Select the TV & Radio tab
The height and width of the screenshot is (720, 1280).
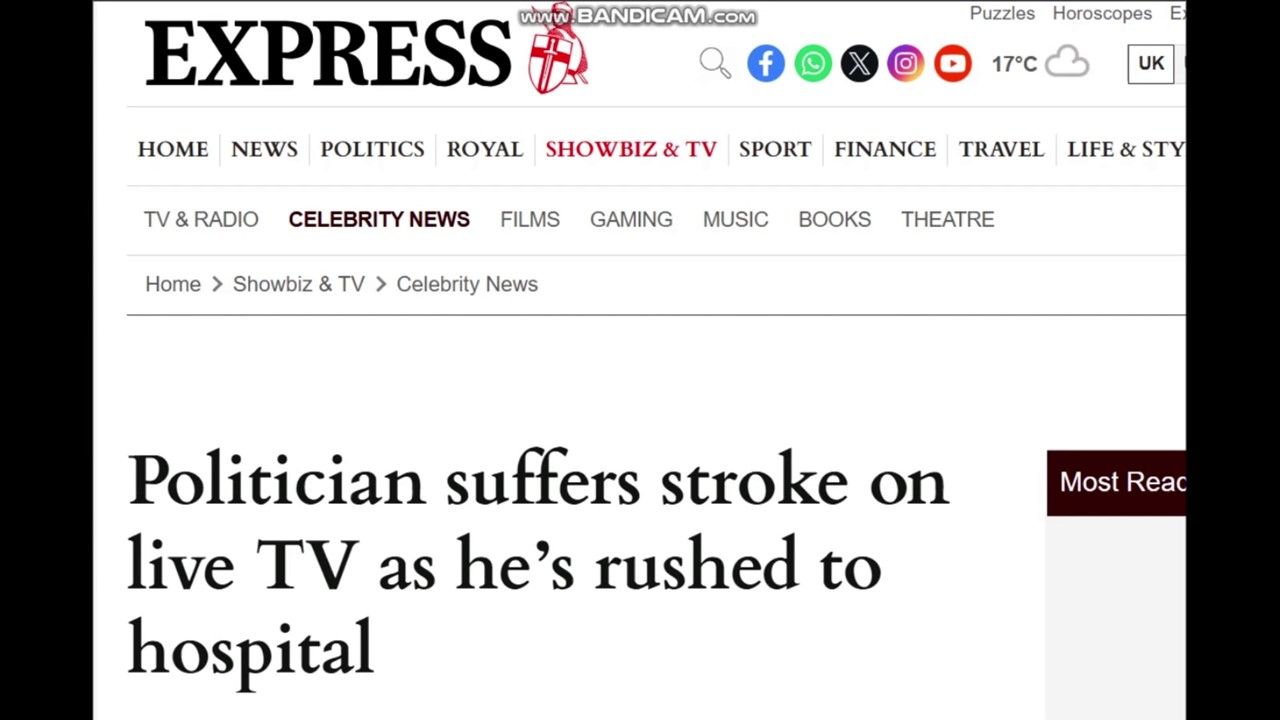point(201,219)
